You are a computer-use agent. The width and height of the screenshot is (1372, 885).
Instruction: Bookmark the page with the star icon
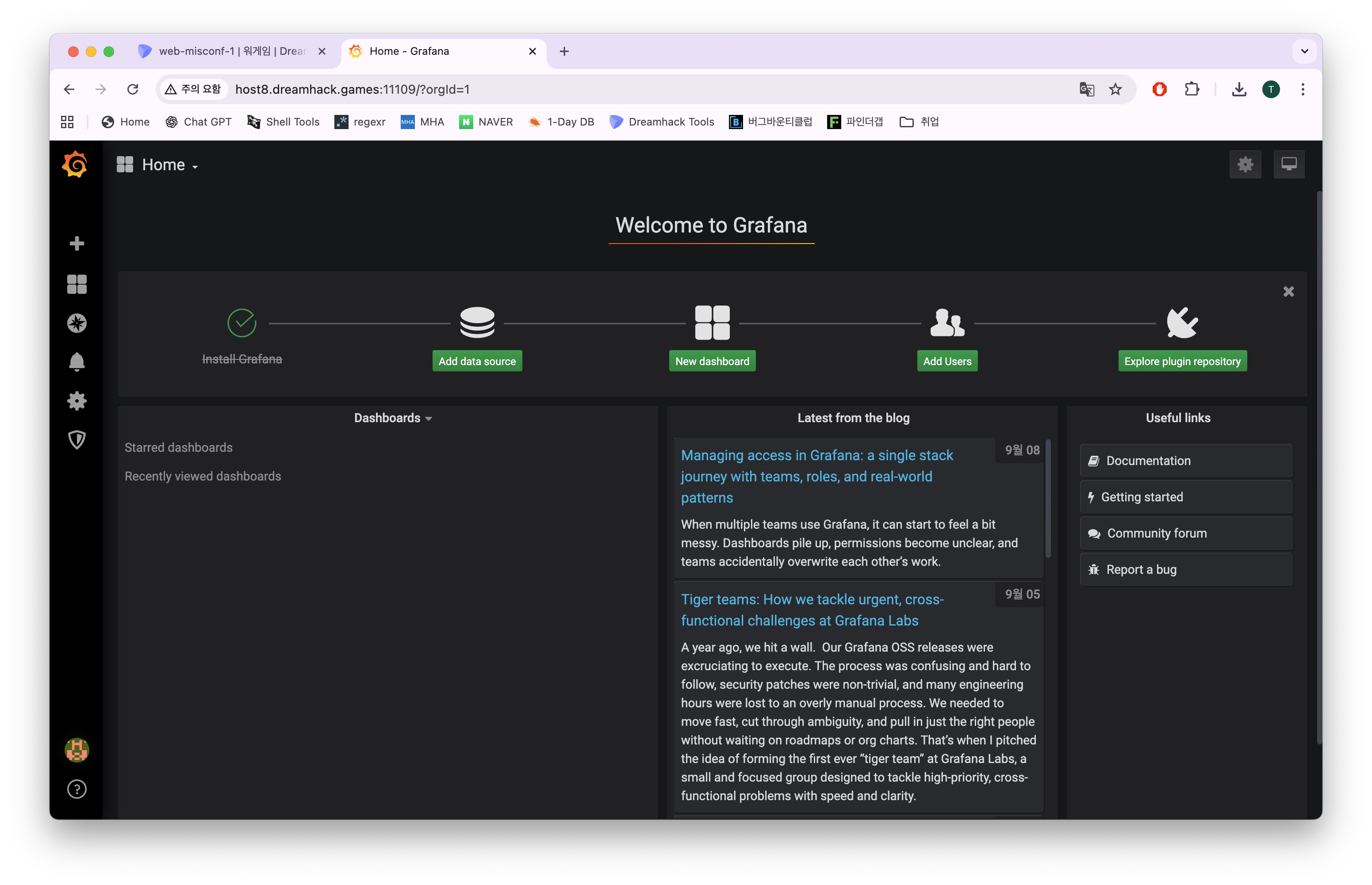pos(1115,89)
